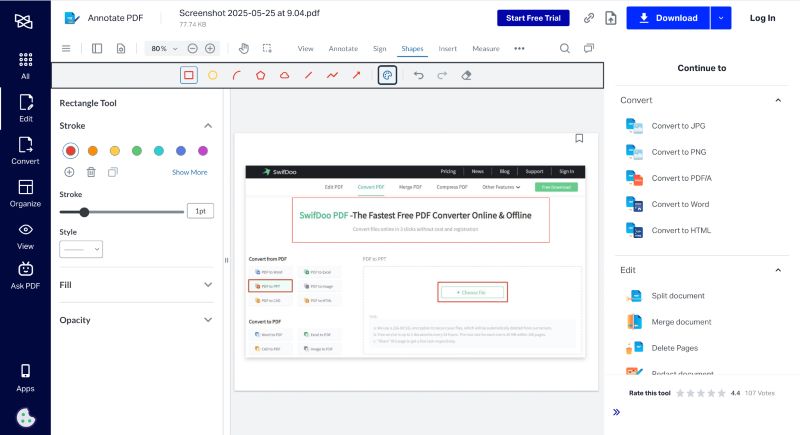Pick the purple stroke color swatch
The image size is (800, 435).
coord(203,151)
